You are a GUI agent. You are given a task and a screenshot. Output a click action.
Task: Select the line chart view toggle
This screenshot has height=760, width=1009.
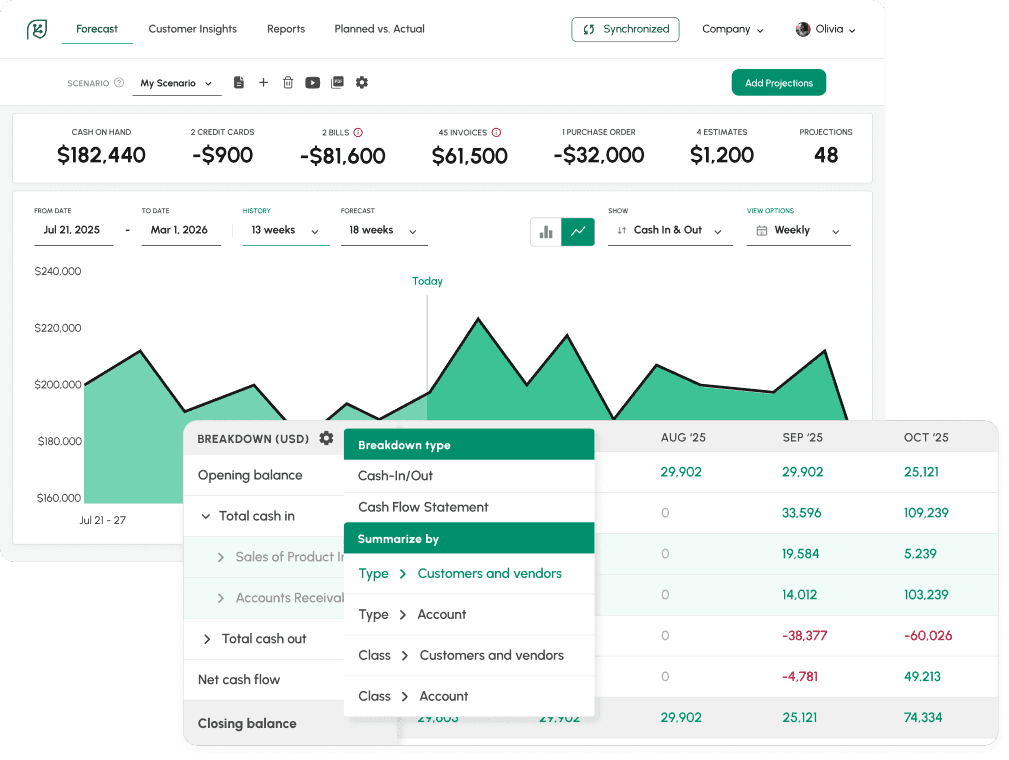click(578, 231)
